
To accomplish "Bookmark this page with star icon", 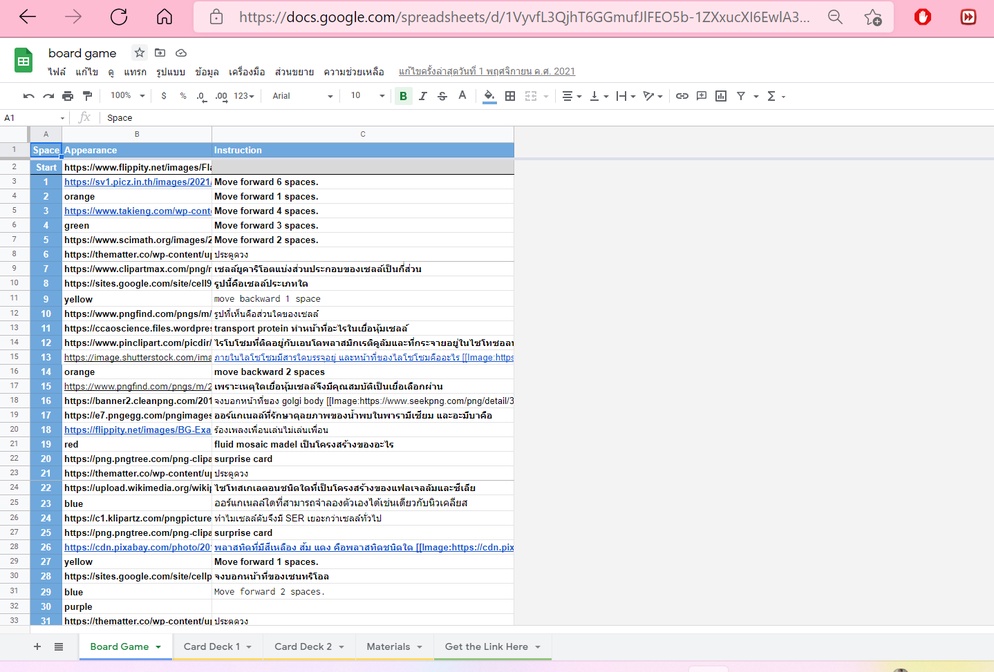I will [x=873, y=17].
